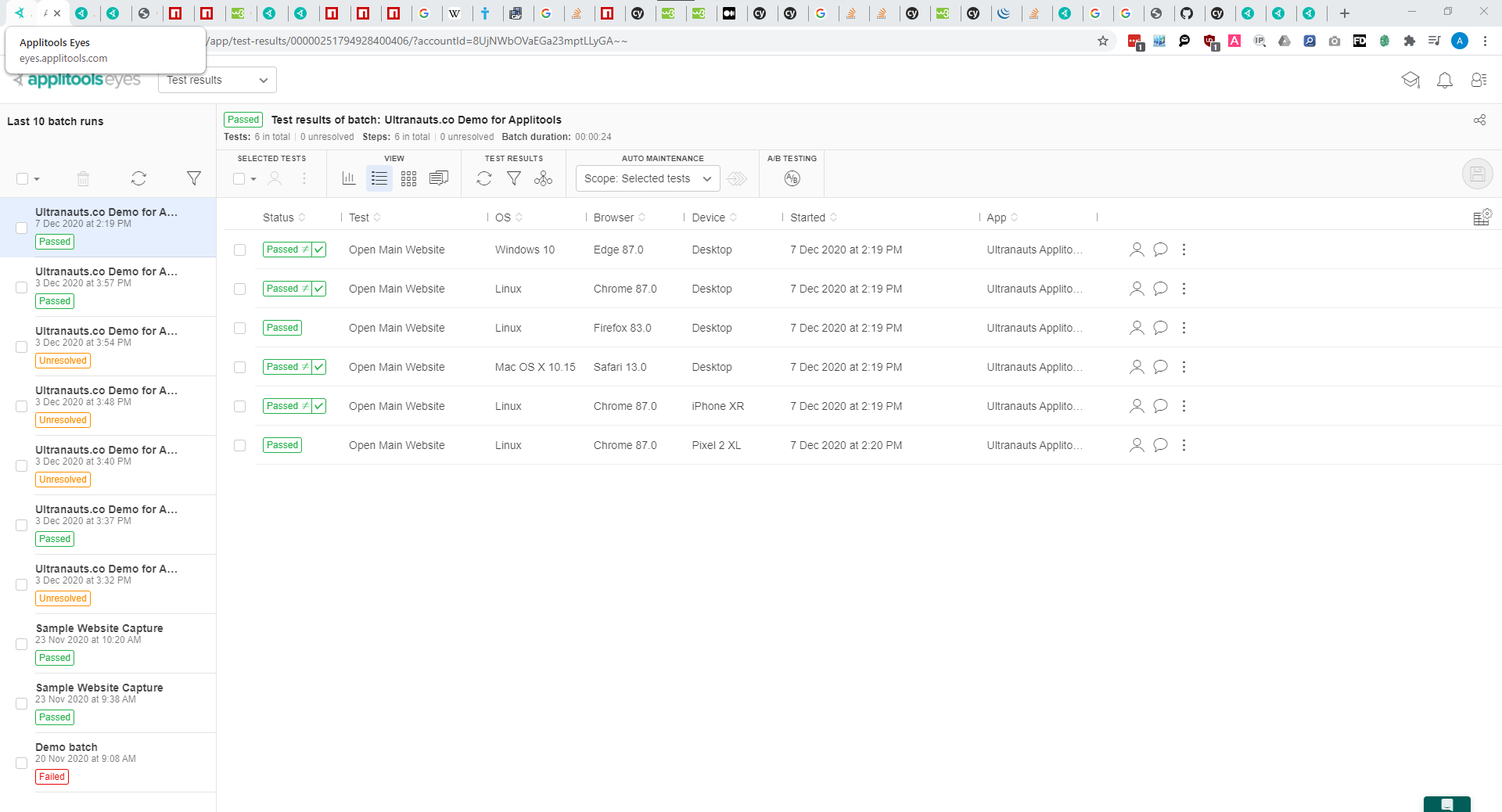1502x812 pixels.
Task: Open the share batch icon
Action: (1479, 120)
